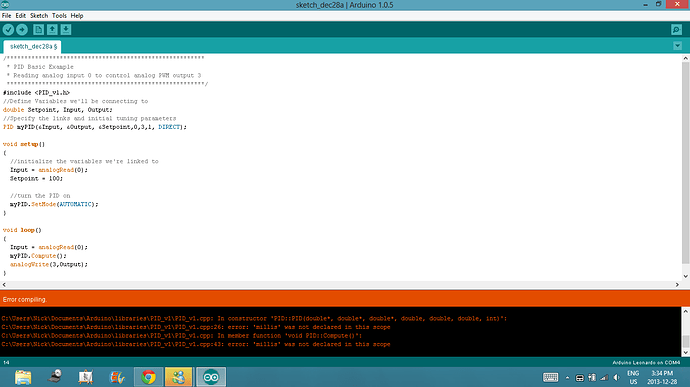
Task: Click the "PID Basic Example" comment line
Action: click(43, 67)
